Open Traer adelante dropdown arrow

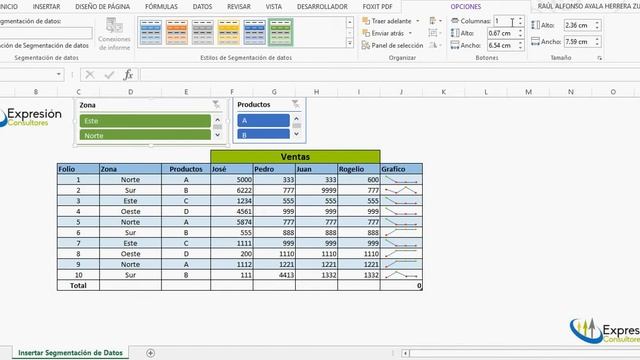pyautogui.click(x=418, y=21)
